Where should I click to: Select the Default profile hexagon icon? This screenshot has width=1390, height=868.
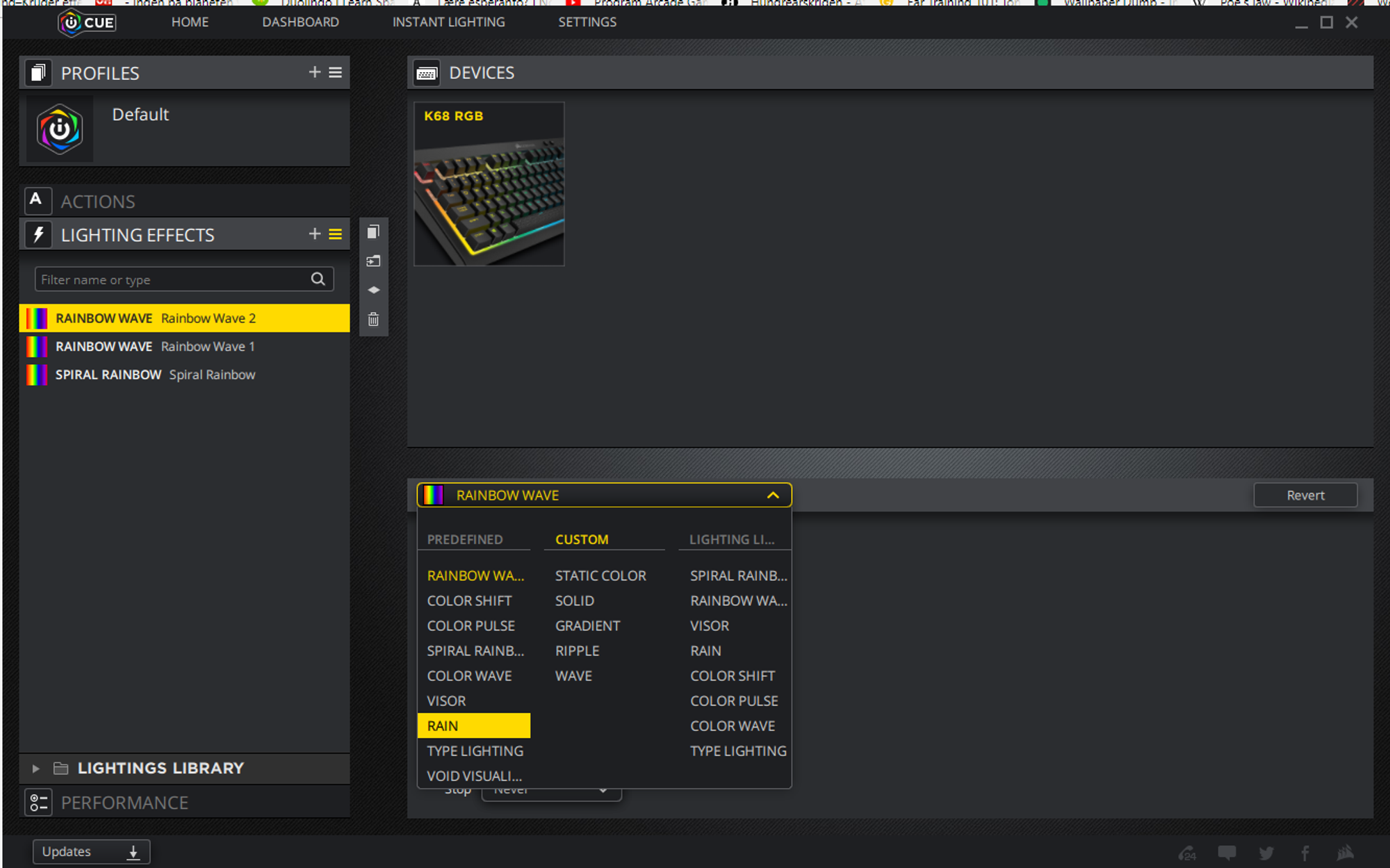tap(60, 129)
